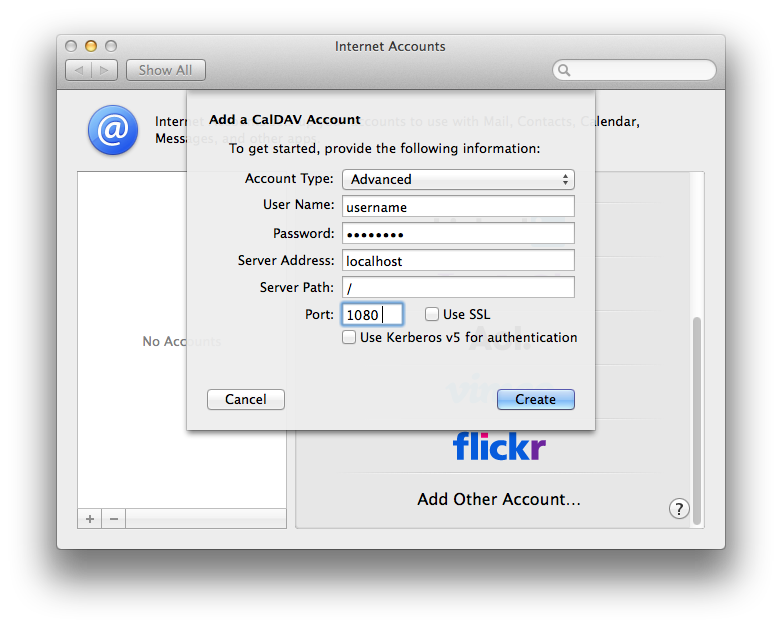782x628 pixels.
Task: Click the minus remove account button
Action: pyautogui.click(x=114, y=519)
